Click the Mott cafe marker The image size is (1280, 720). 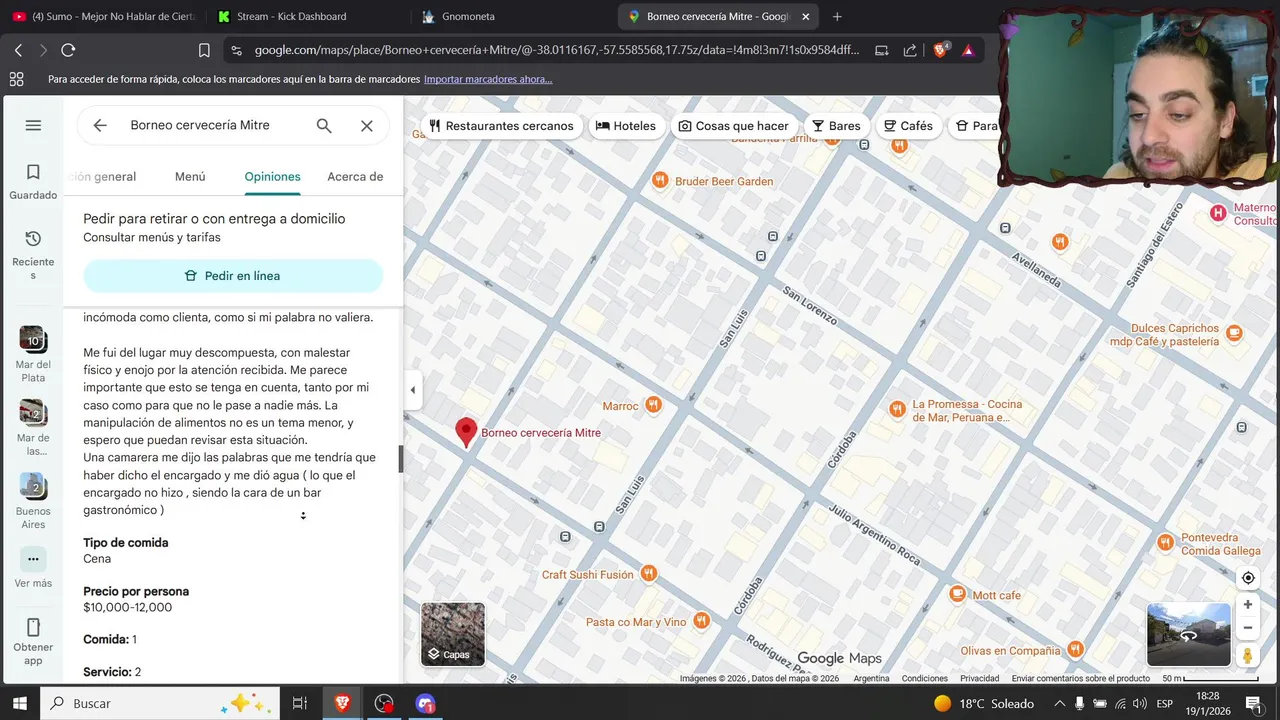point(958,594)
